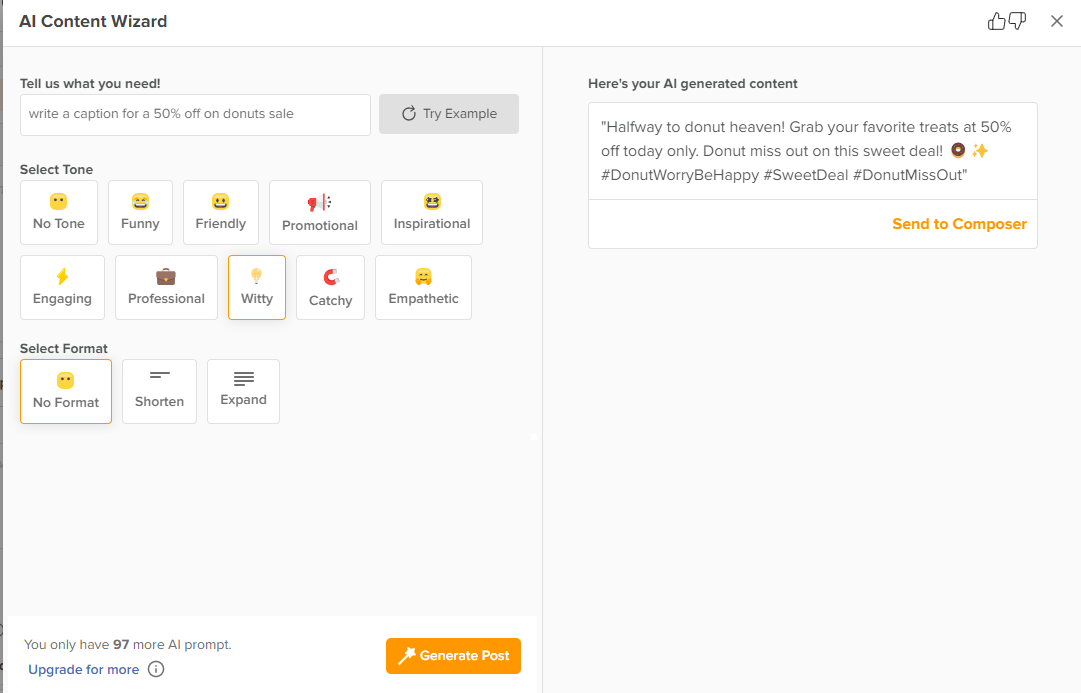Image resolution: width=1081 pixels, height=693 pixels.
Task: Give thumbs up on generated content
Action: pyautogui.click(x=998, y=20)
